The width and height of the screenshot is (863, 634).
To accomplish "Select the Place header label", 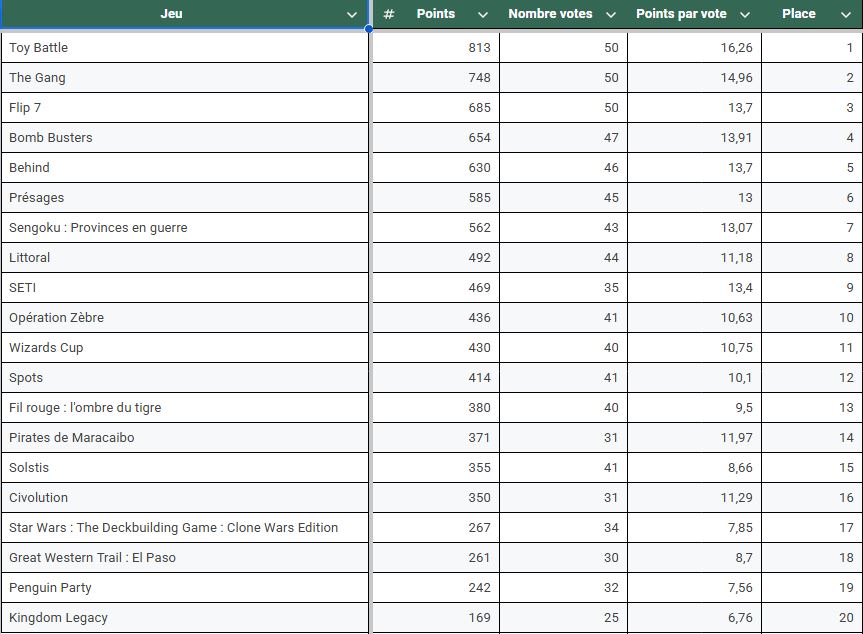I will tap(799, 14).
